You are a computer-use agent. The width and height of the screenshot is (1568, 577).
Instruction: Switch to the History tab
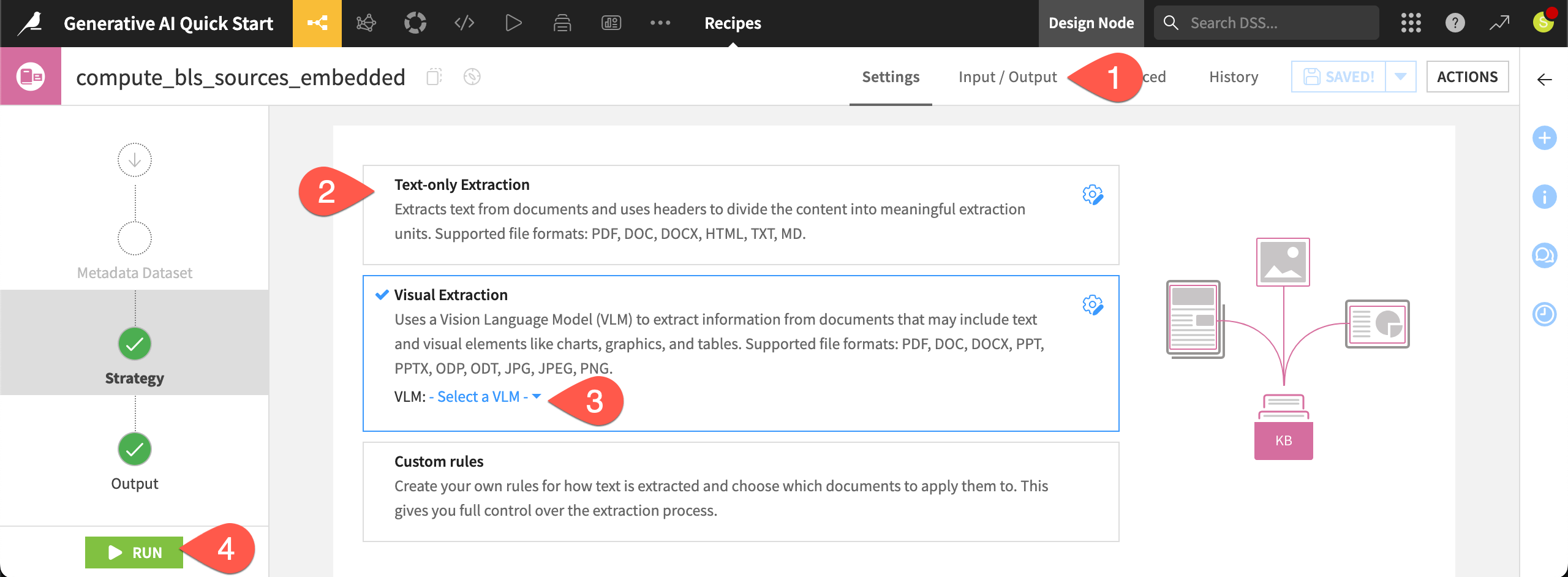pos(1233,77)
